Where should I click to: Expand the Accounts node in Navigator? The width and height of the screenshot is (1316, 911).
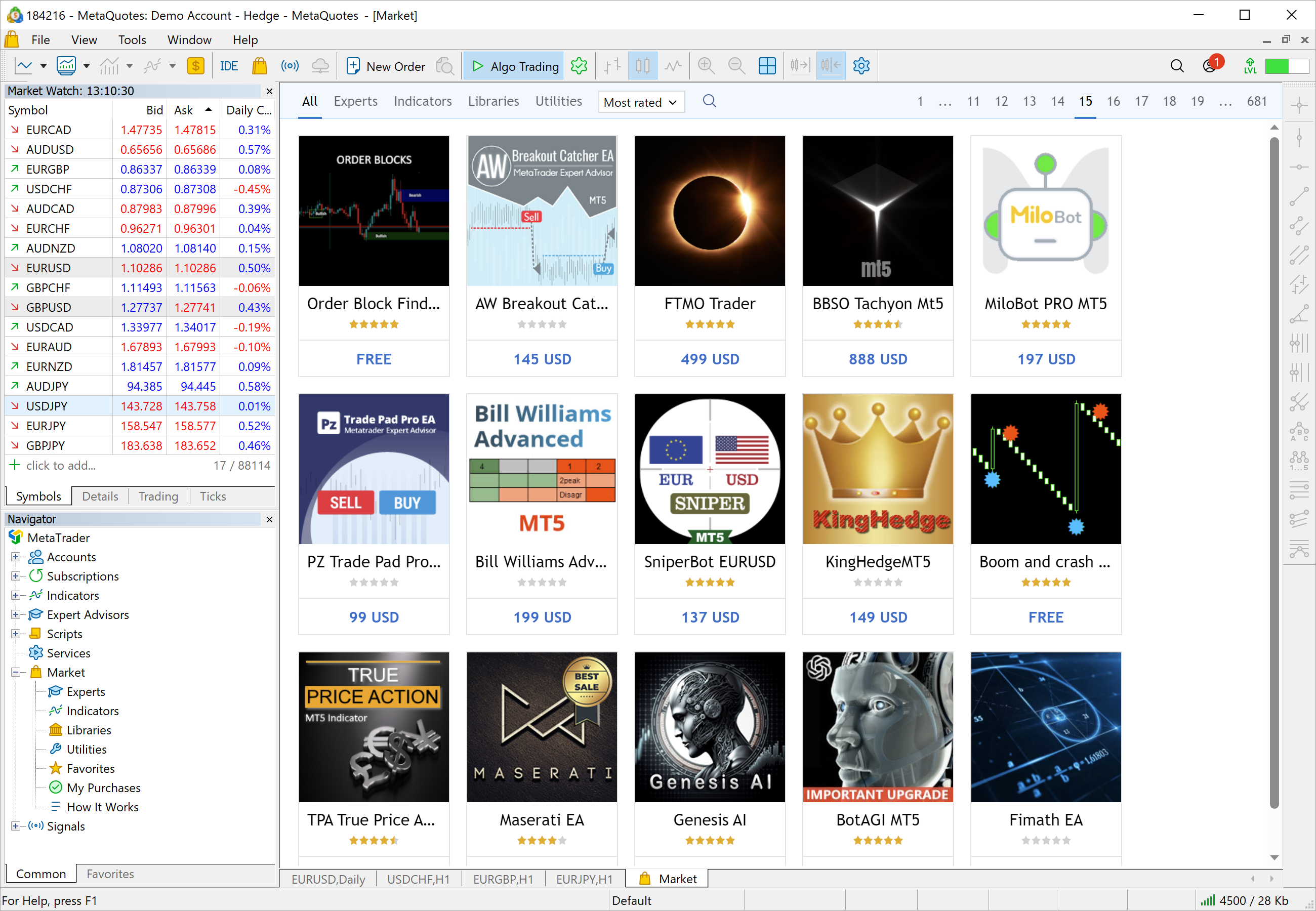coord(15,557)
